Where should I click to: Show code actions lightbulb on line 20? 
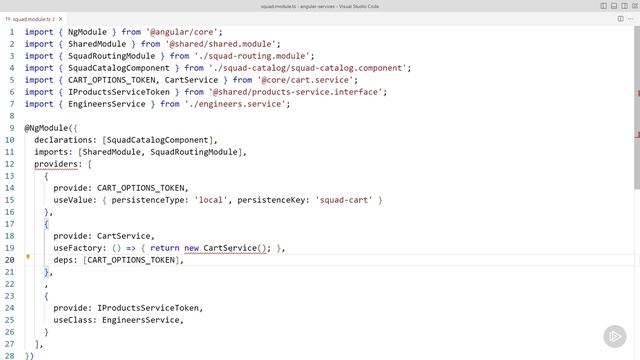(28, 257)
